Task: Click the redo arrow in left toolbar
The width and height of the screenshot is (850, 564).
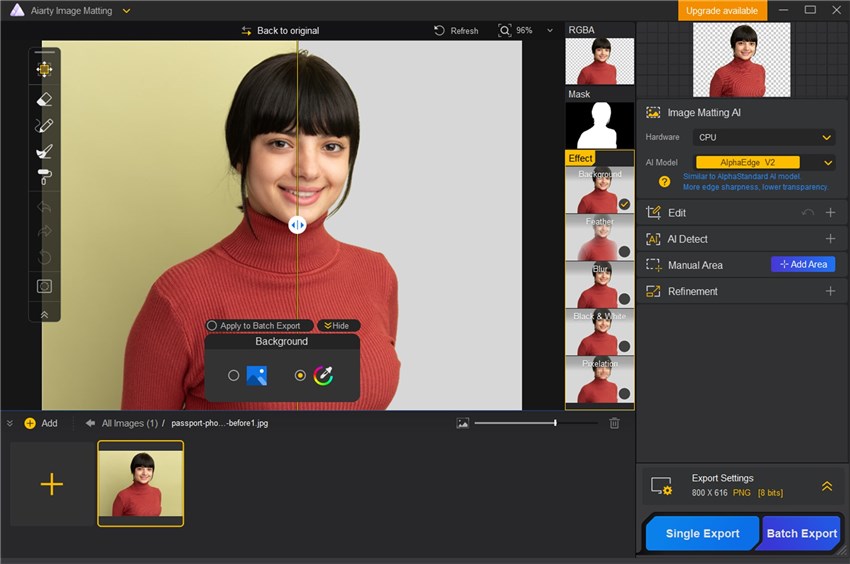Action: click(x=44, y=232)
